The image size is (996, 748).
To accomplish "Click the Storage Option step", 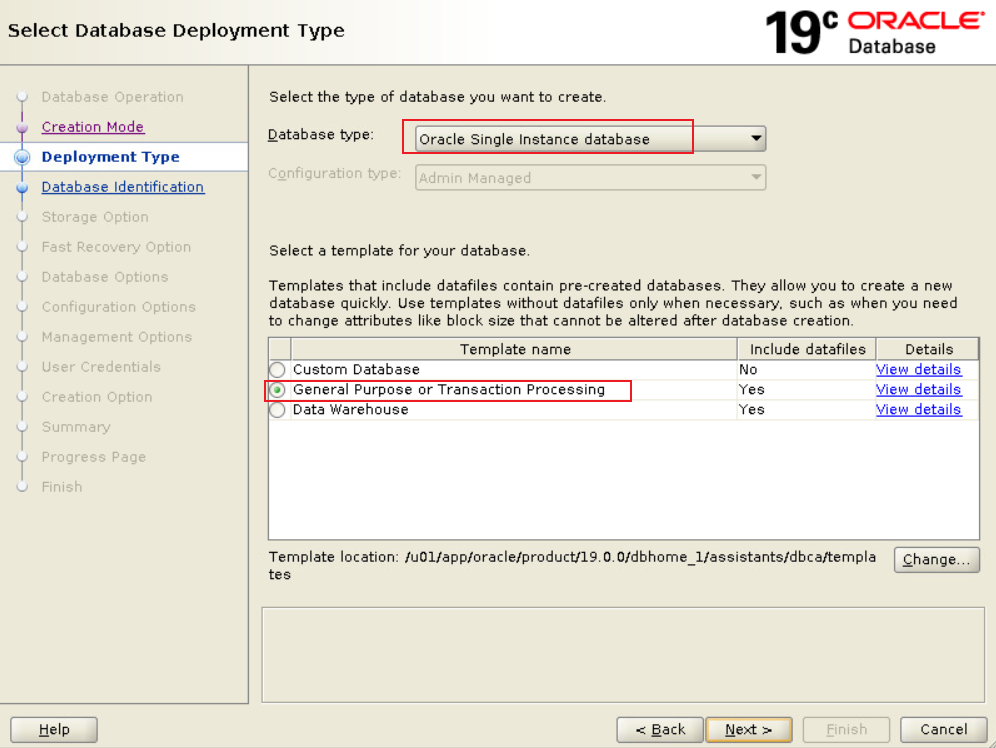I will click(95, 217).
